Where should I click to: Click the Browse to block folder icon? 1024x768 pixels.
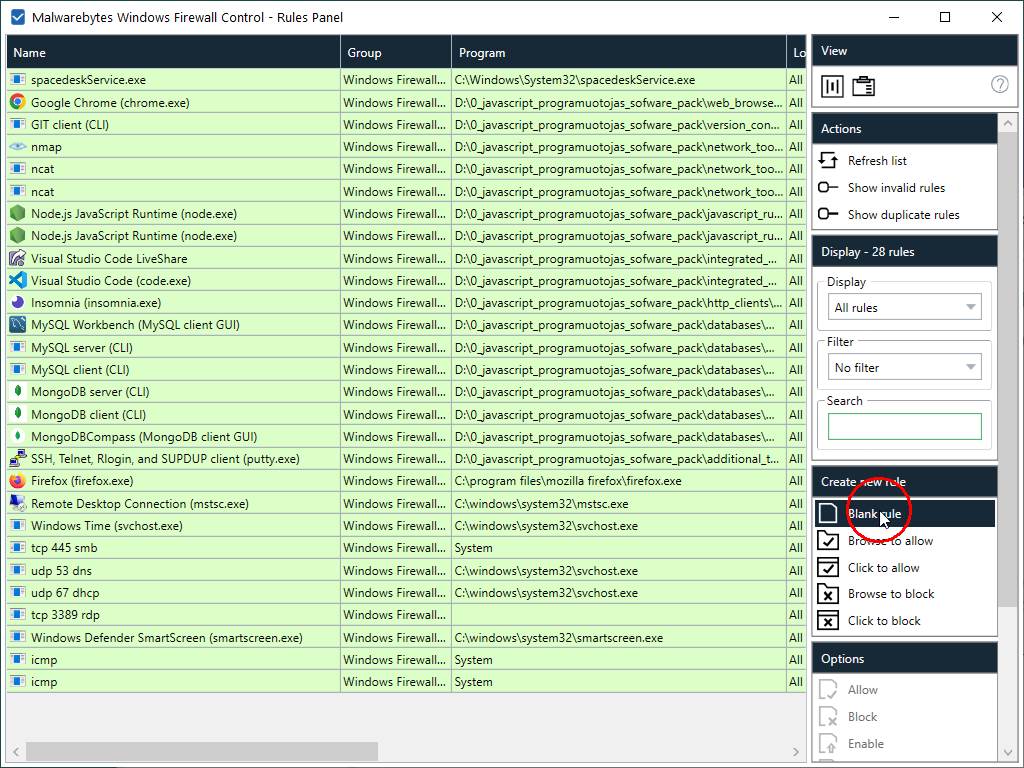coord(828,594)
